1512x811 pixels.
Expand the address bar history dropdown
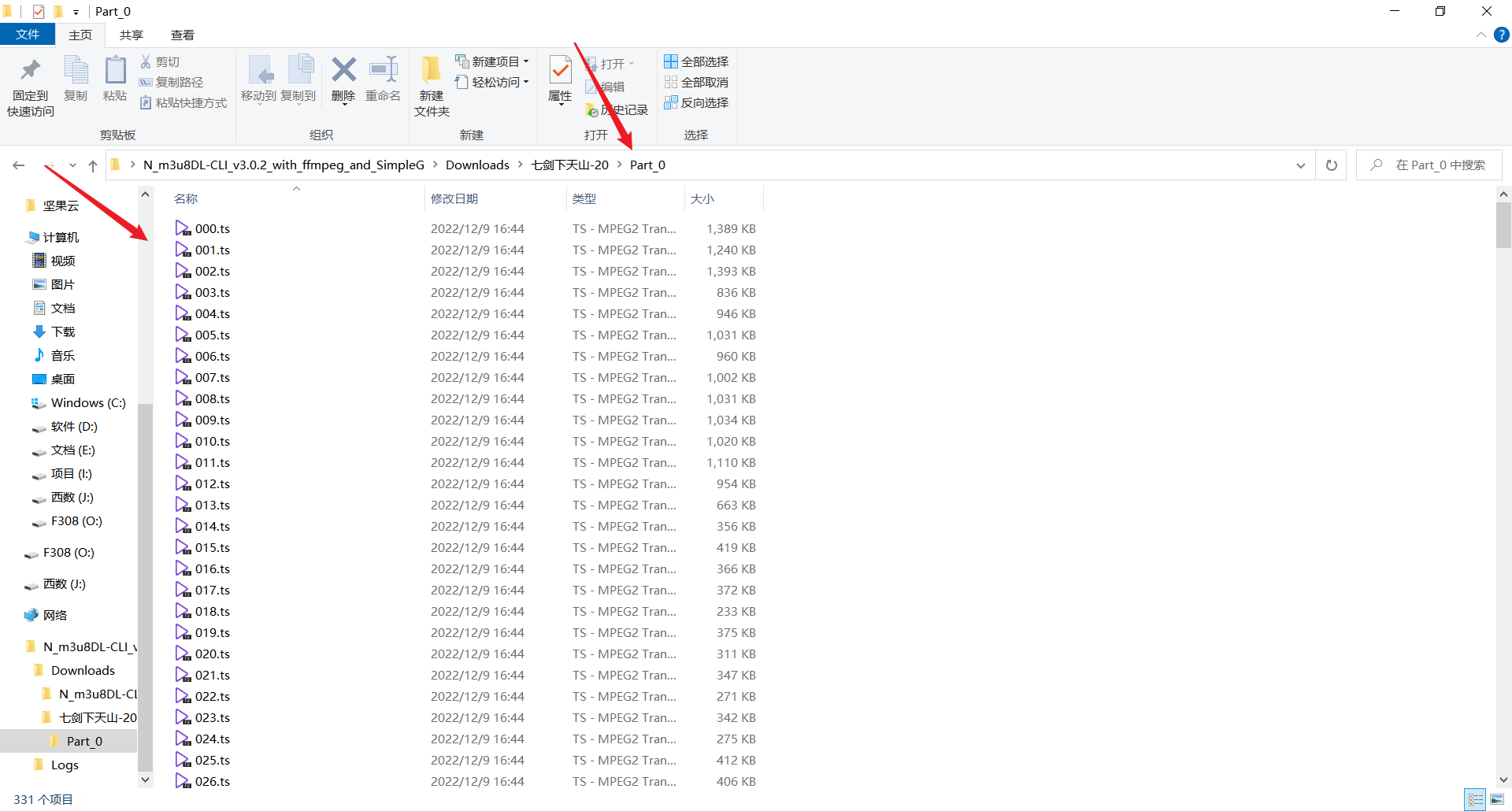pos(1300,165)
